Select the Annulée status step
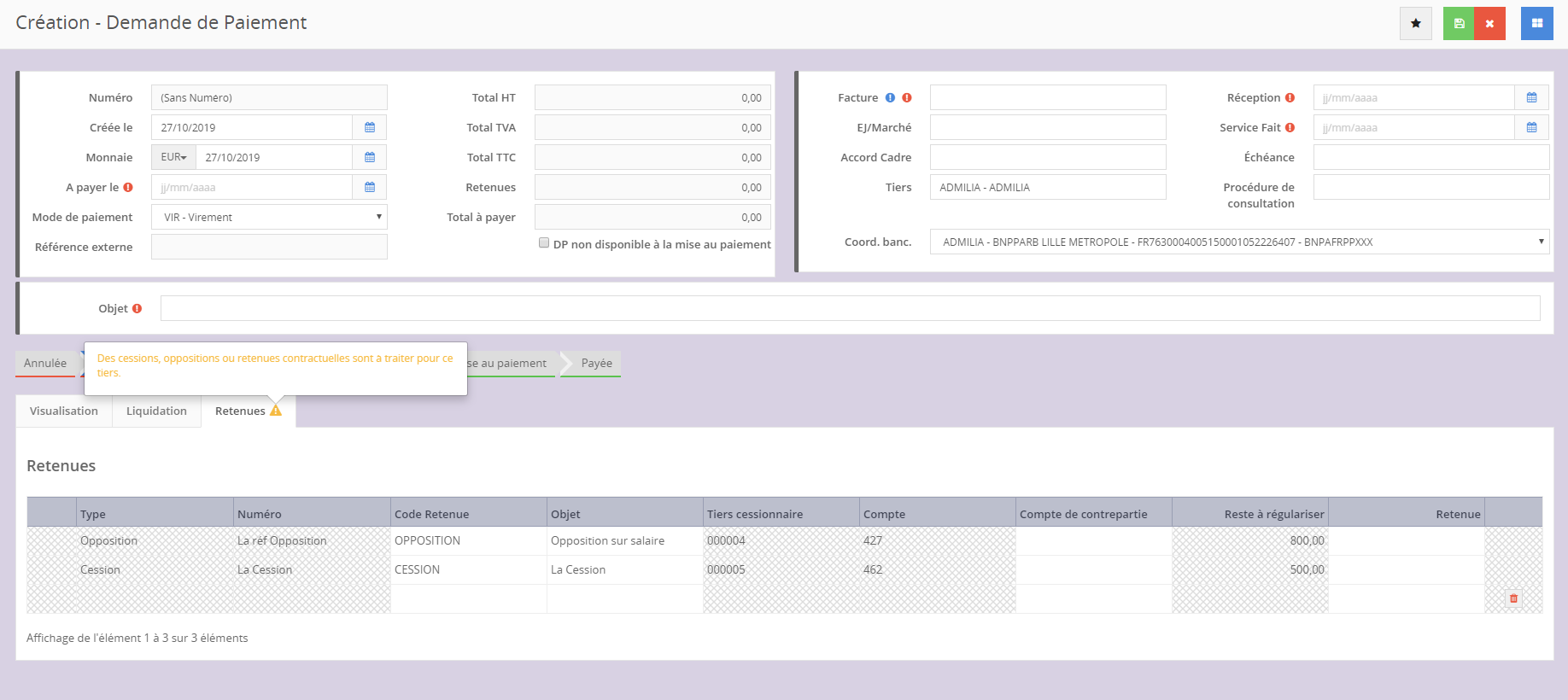 (45, 363)
